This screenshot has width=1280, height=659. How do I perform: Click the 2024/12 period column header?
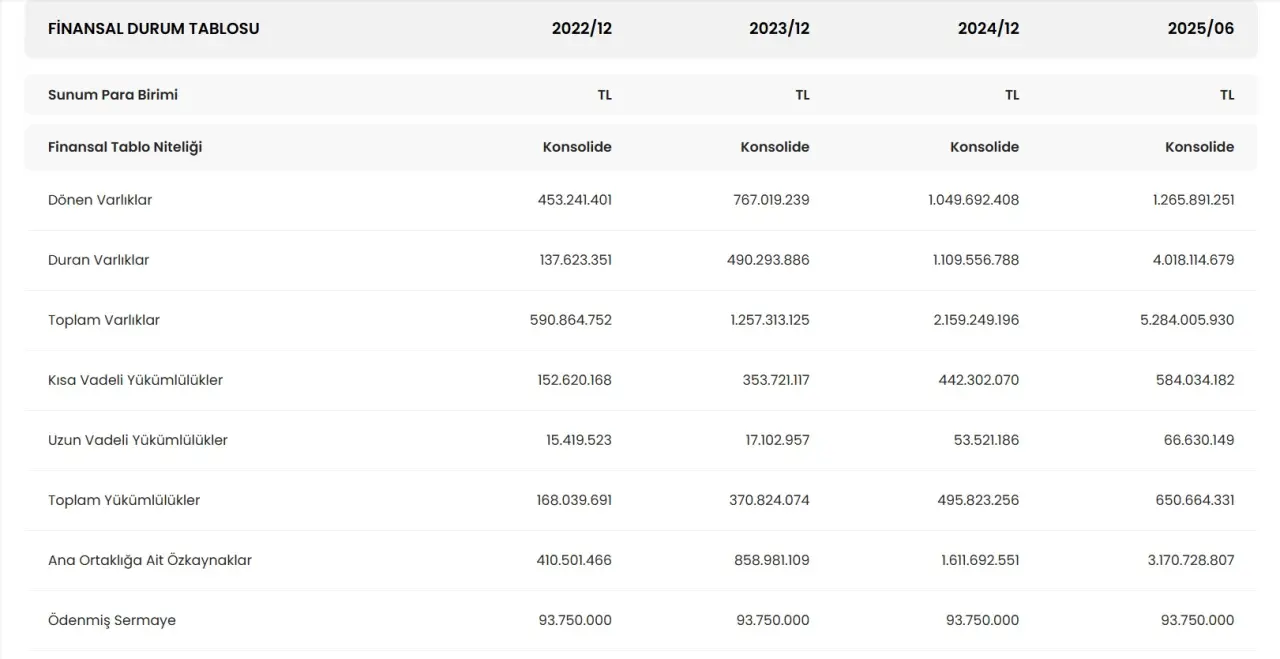(988, 29)
